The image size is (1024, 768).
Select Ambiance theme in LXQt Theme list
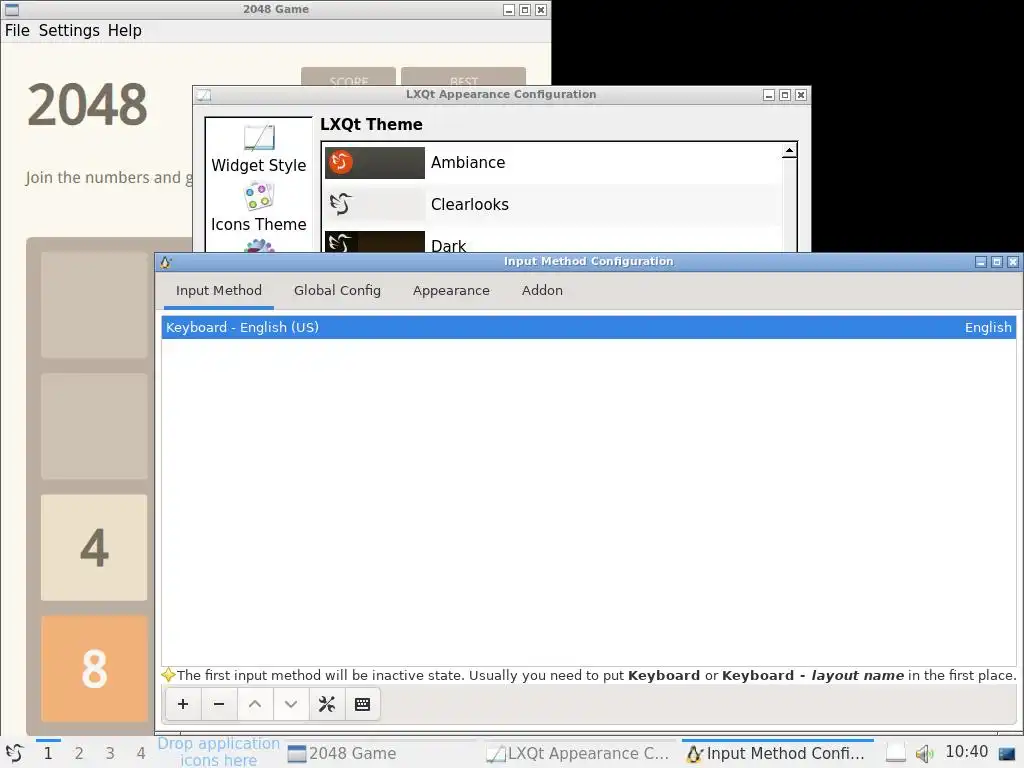[552, 163]
